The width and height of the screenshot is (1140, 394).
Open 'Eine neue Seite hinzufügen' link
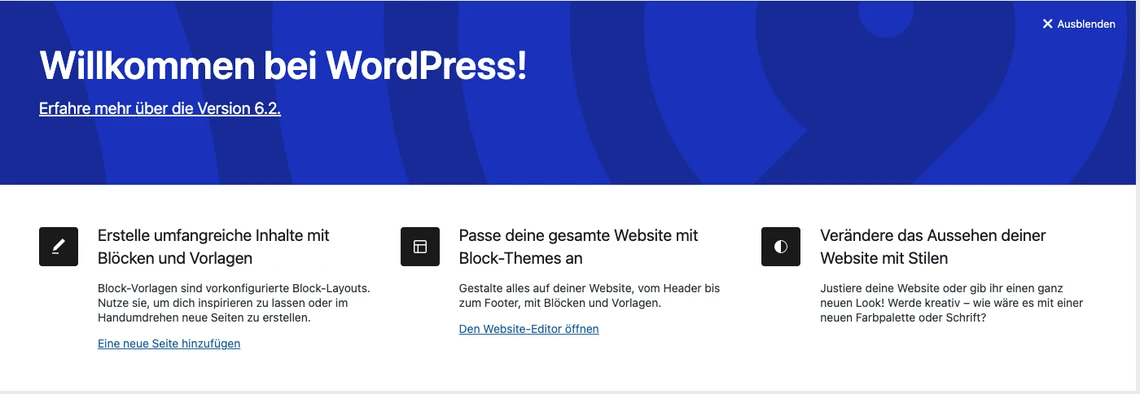tap(169, 343)
